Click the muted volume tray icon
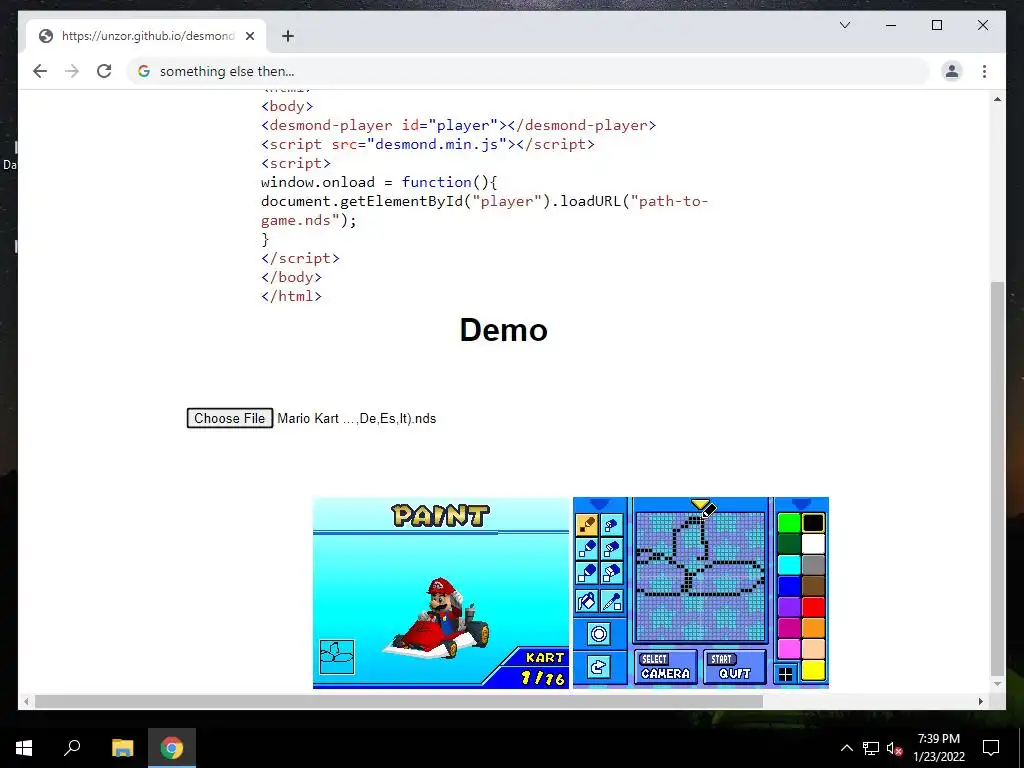The width and height of the screenshot is (1024, 768). pyautogui.click(x=894, y=748)
